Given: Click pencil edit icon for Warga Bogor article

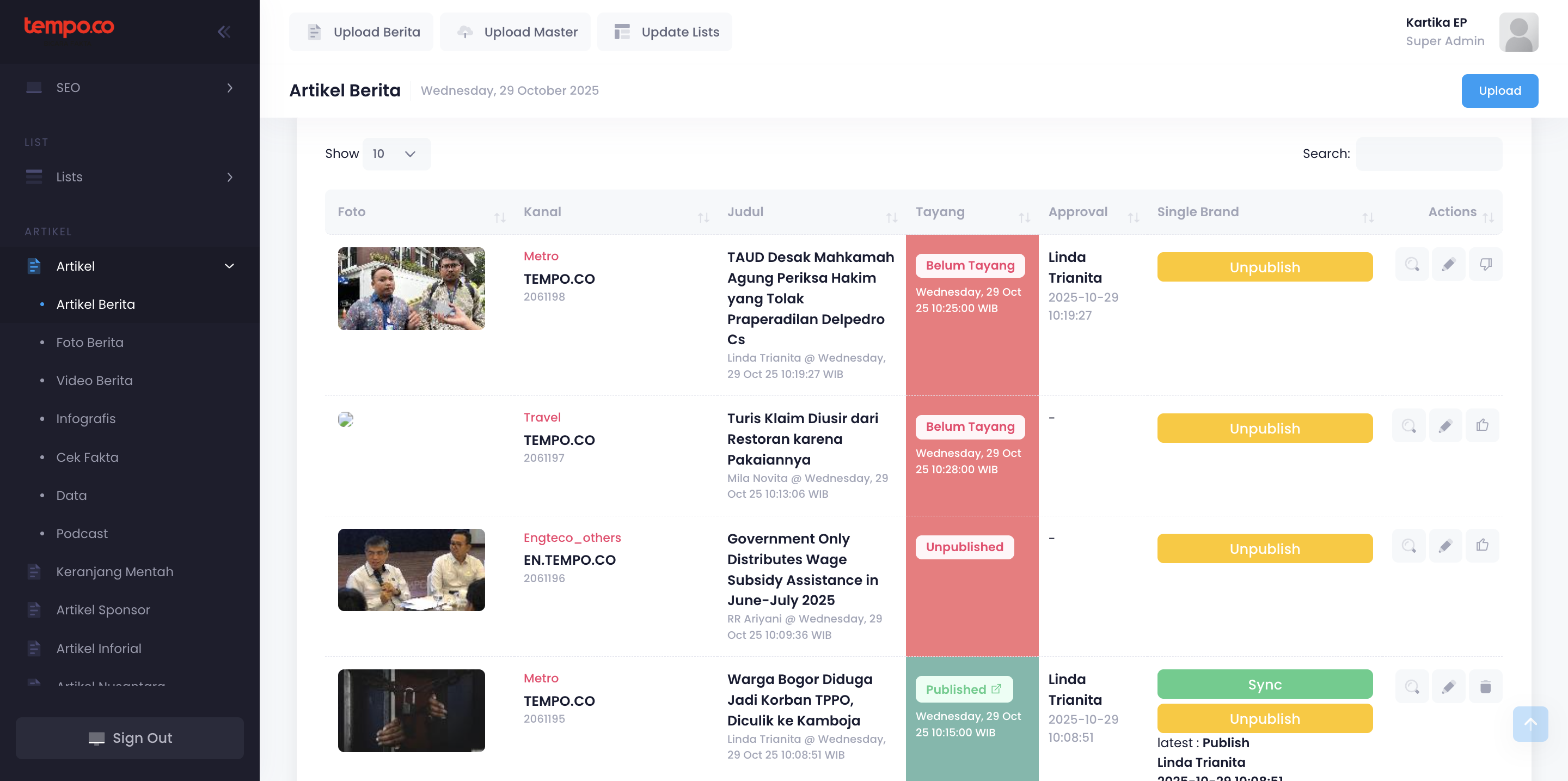Looking at the screenshot, I should (1448, 687).
